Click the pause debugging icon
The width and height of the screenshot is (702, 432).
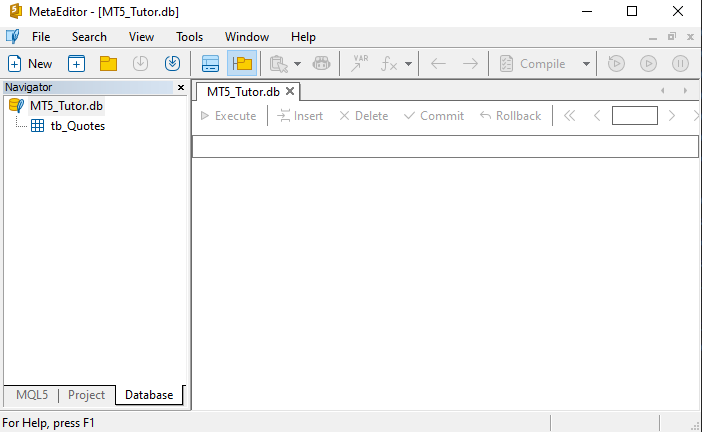click(681, 64)
